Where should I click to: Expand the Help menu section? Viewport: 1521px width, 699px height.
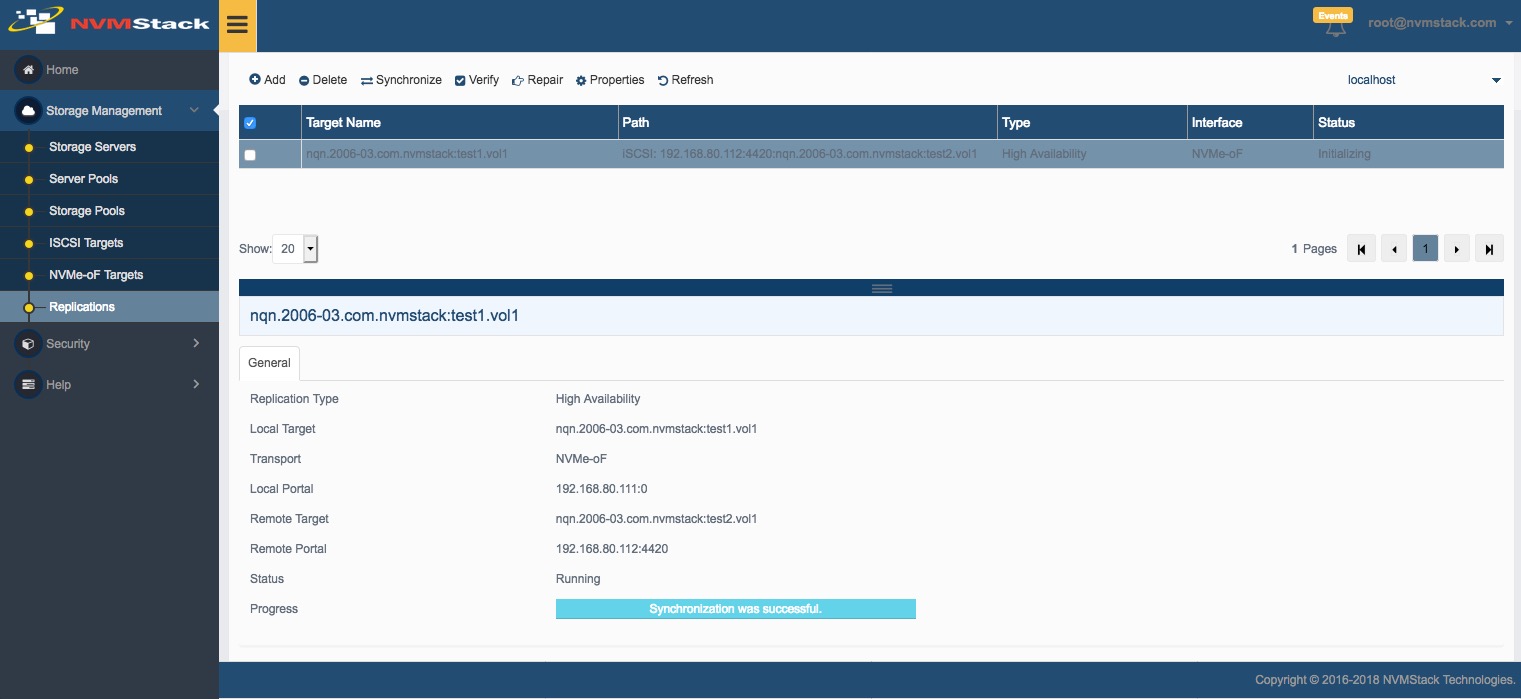pyautogui.click(x=195, y=385)
